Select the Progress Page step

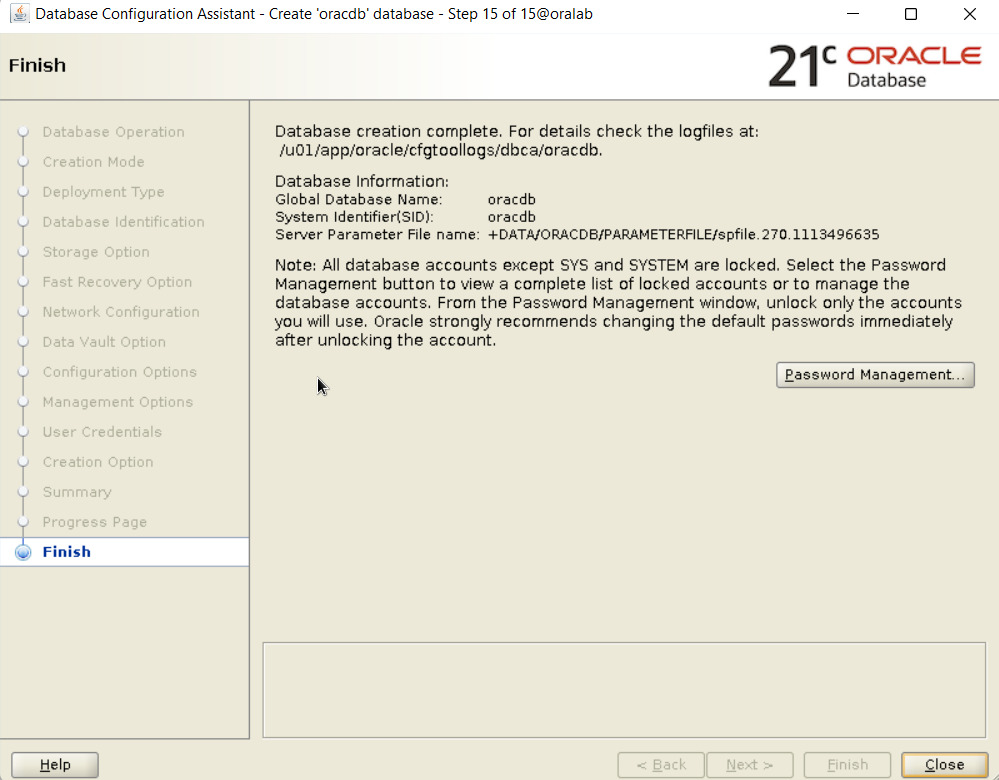(x=95, y=522)
